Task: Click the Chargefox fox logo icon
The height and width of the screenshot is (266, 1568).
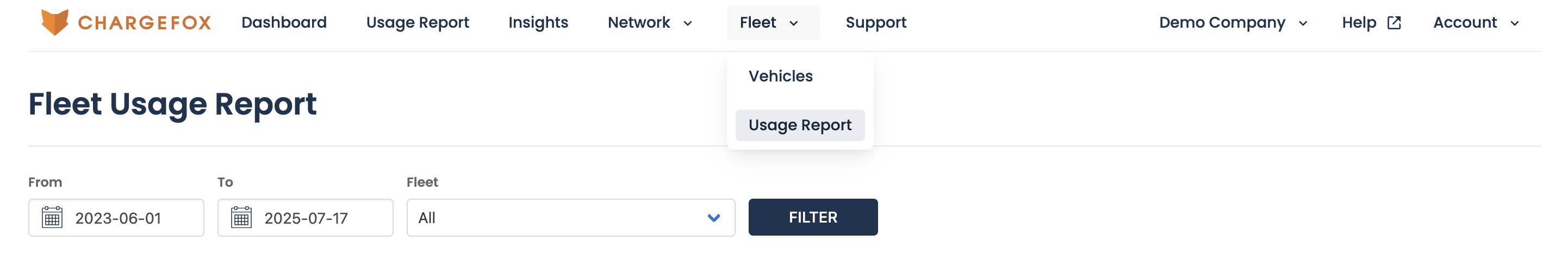Action: click(55, 22)
